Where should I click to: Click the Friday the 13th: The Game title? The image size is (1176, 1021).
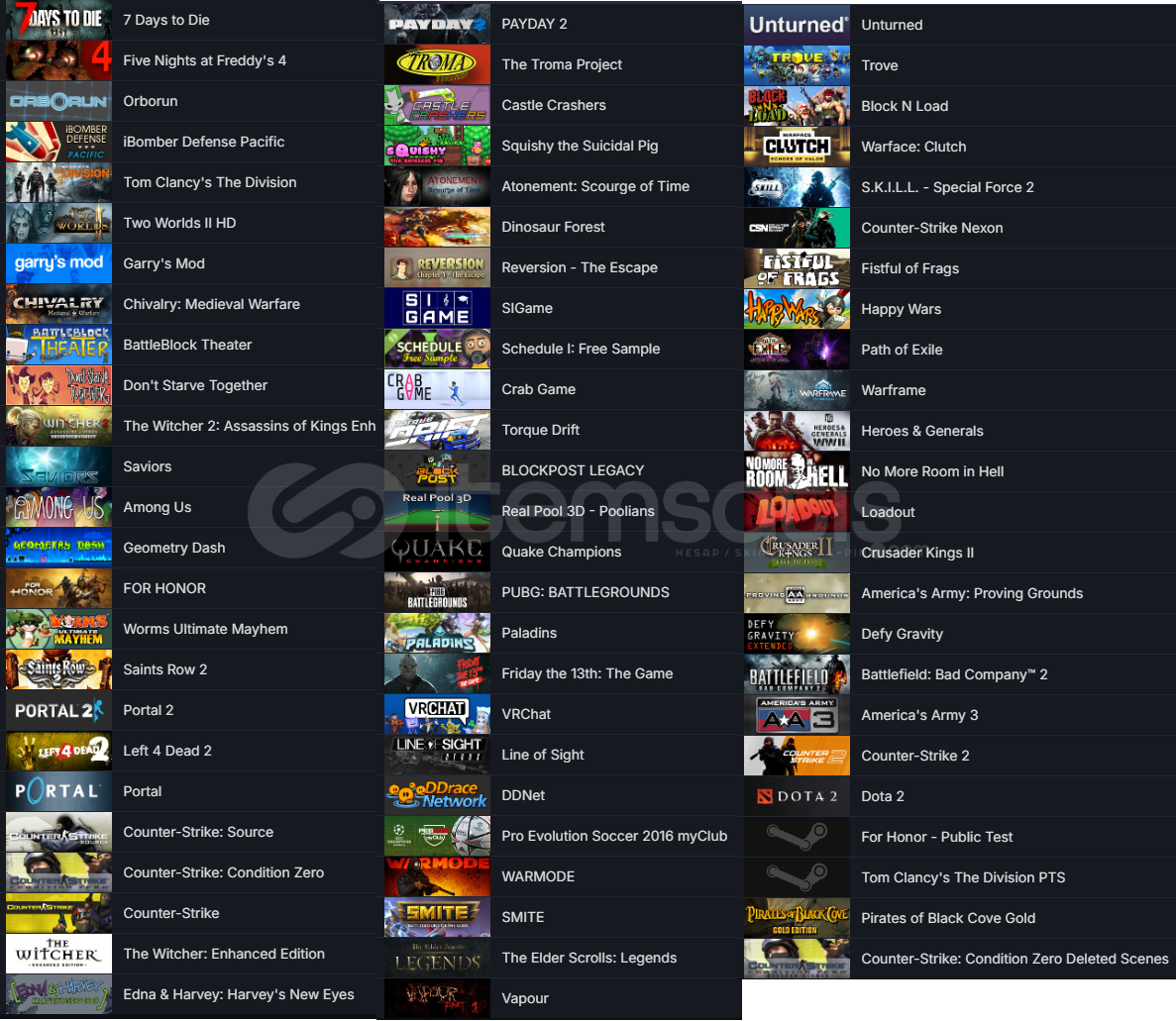pyautogui.click(x=588, y=673)
